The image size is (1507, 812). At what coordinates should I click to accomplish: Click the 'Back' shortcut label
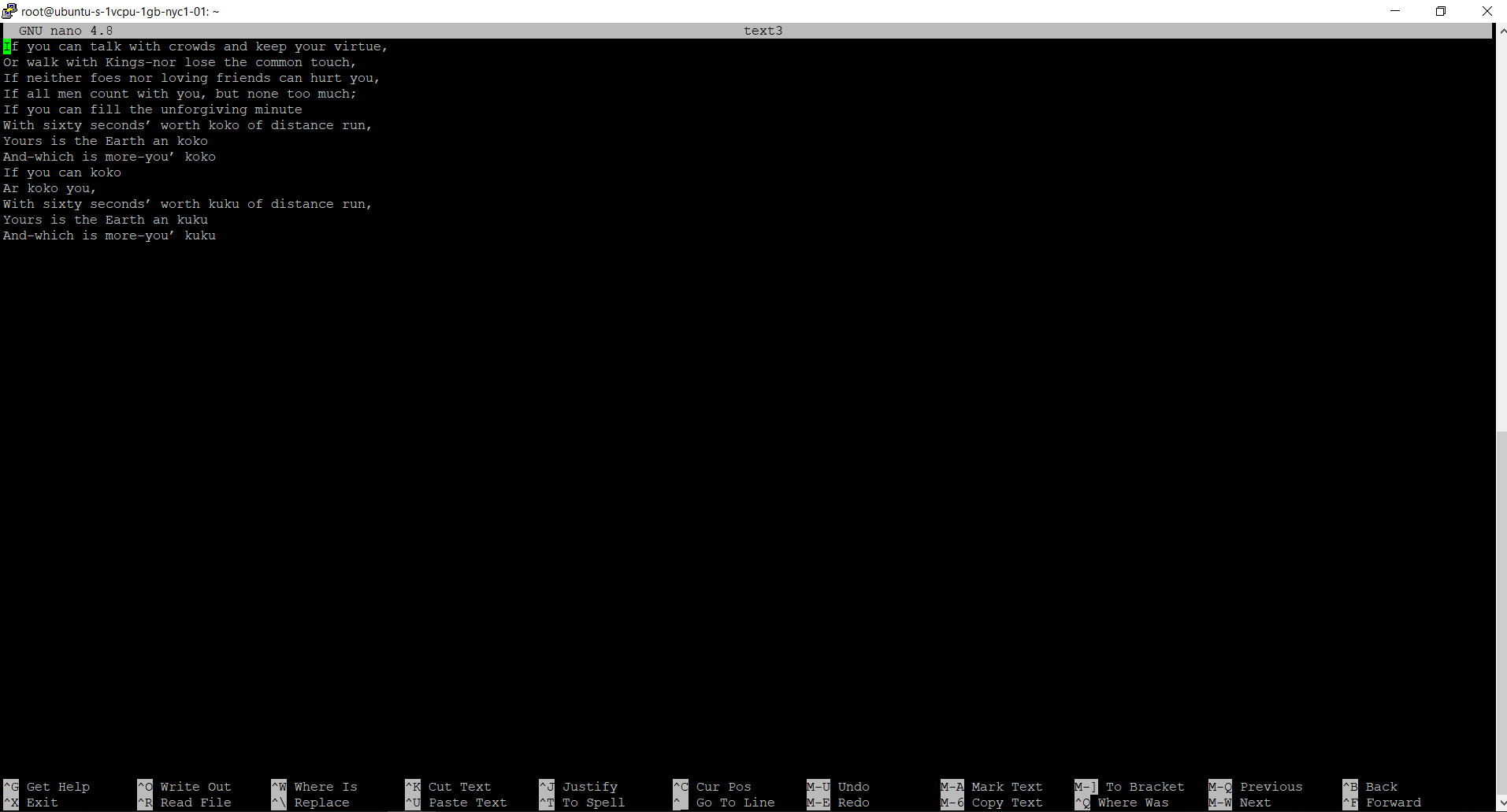(1382, 787)
